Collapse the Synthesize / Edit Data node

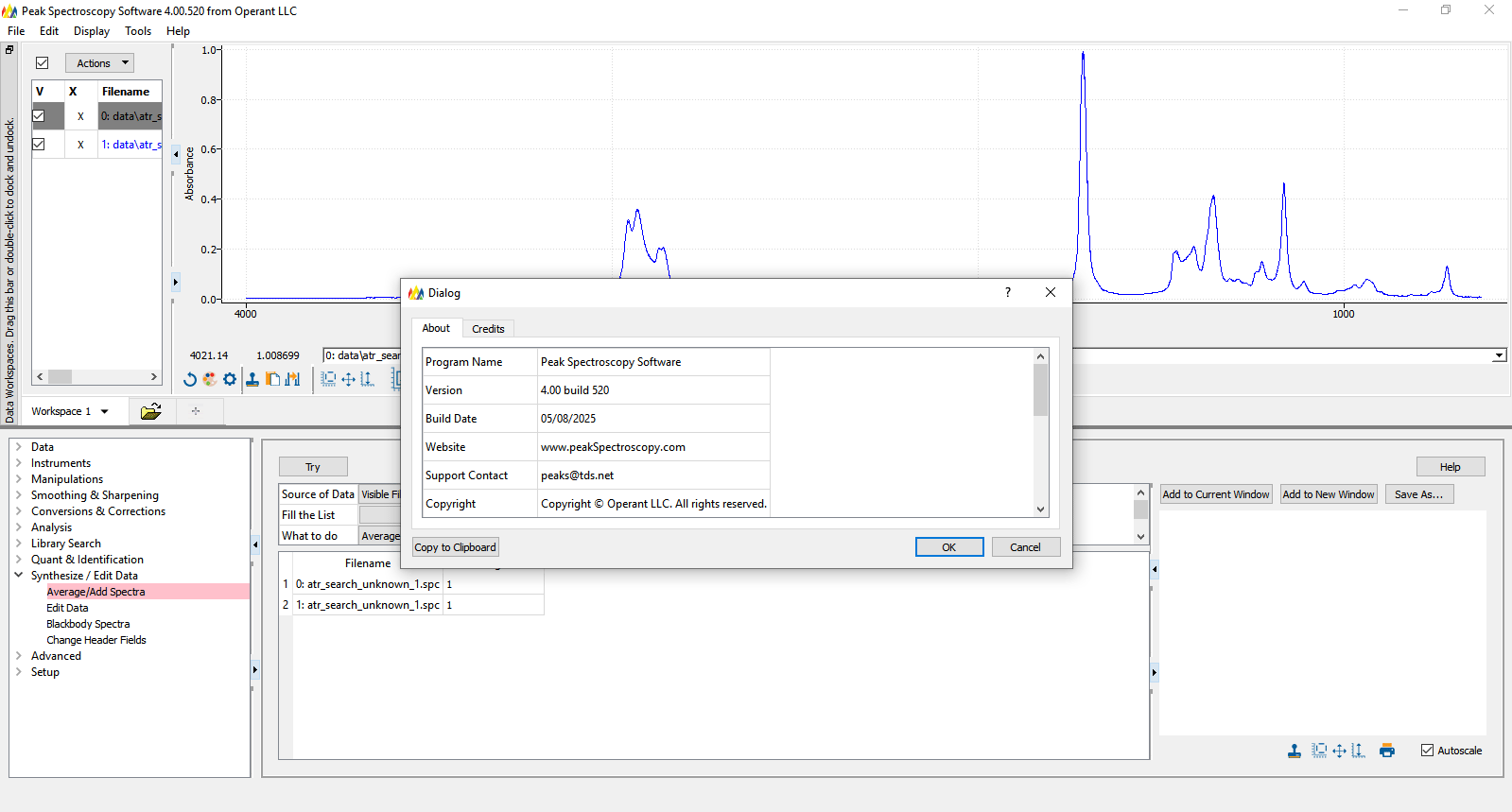18,576
